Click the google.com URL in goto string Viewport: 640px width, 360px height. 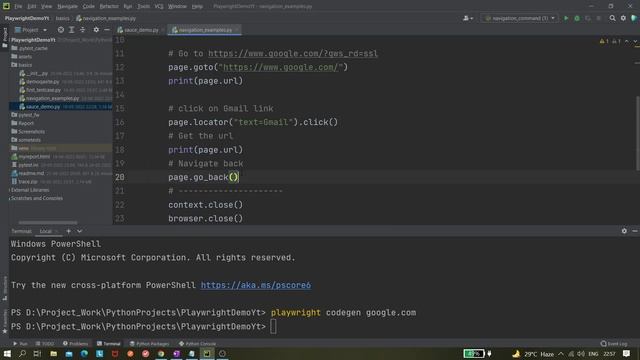(x=281, y=67)
